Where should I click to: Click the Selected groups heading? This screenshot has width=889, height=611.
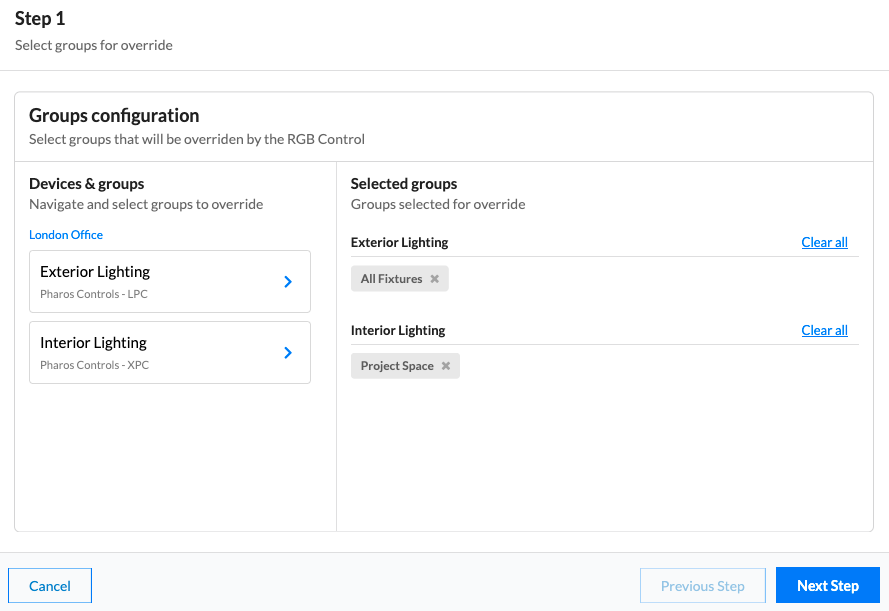click(404, 184)
